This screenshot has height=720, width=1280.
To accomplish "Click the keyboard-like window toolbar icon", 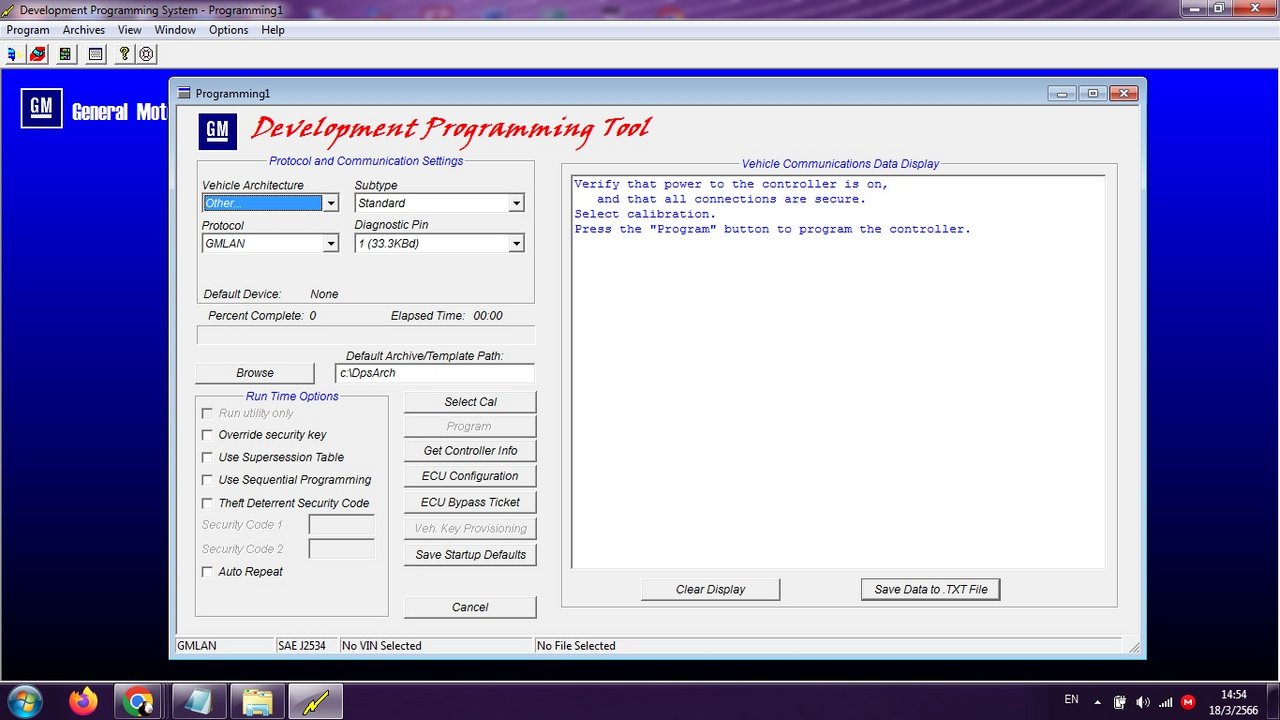I will pos(95,54).
